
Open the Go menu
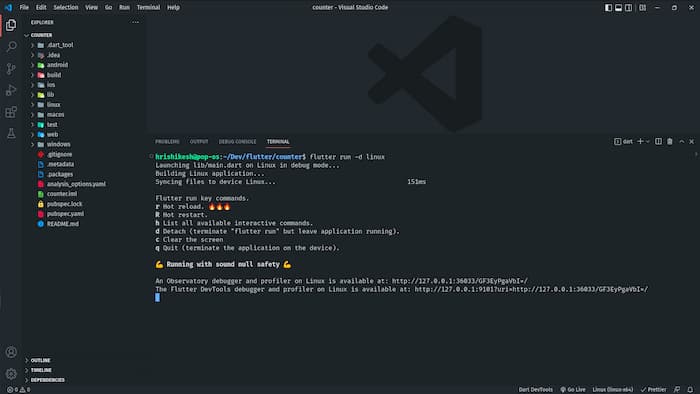pos(108,8)
